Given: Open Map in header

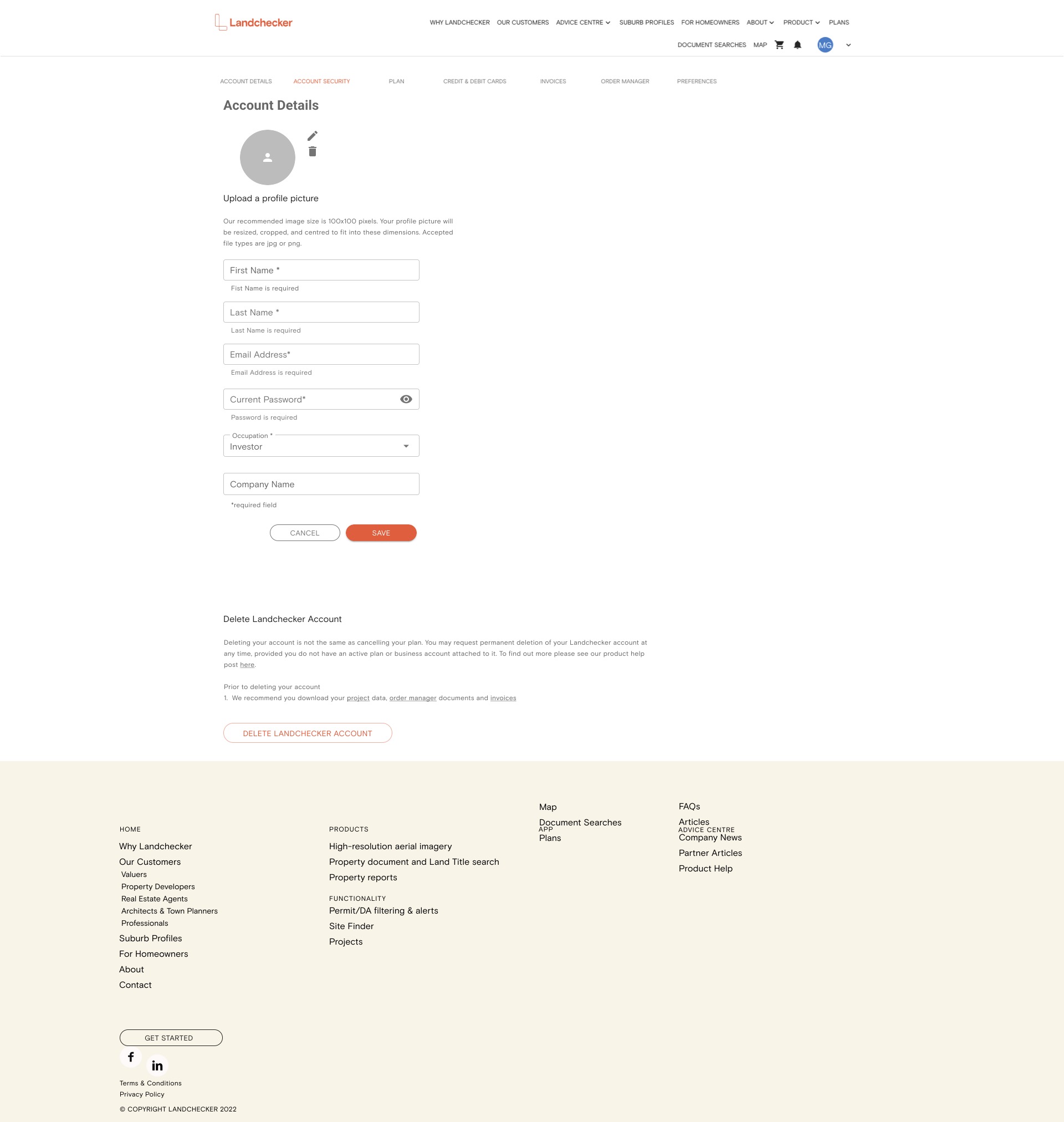Looking at the screenshot, I should (760, 45).
